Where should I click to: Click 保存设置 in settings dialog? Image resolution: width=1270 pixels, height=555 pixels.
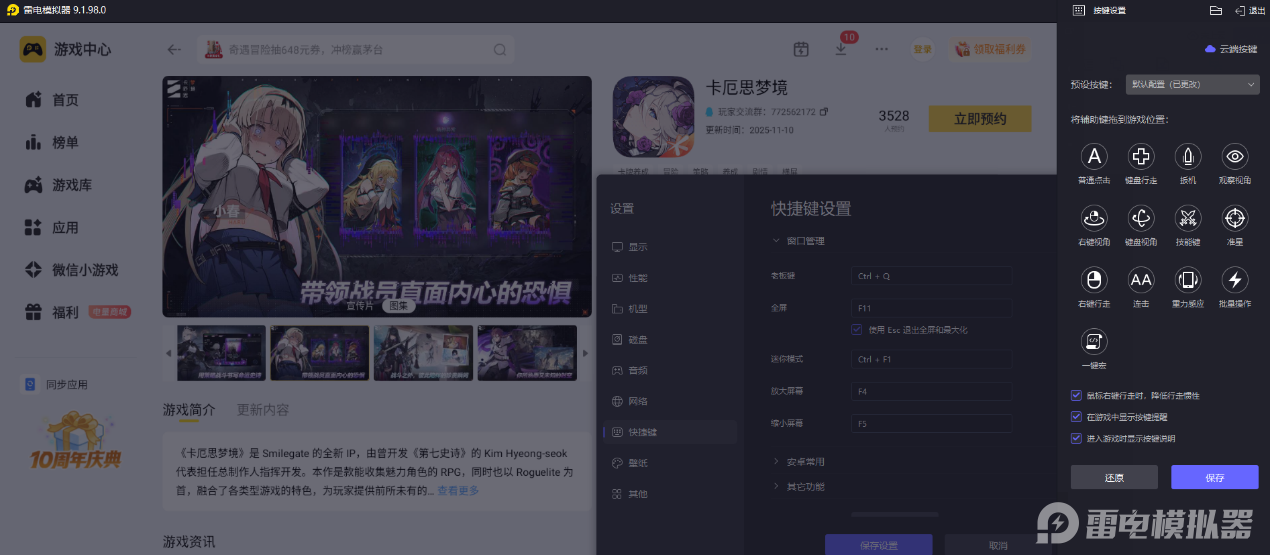[879, 545]
